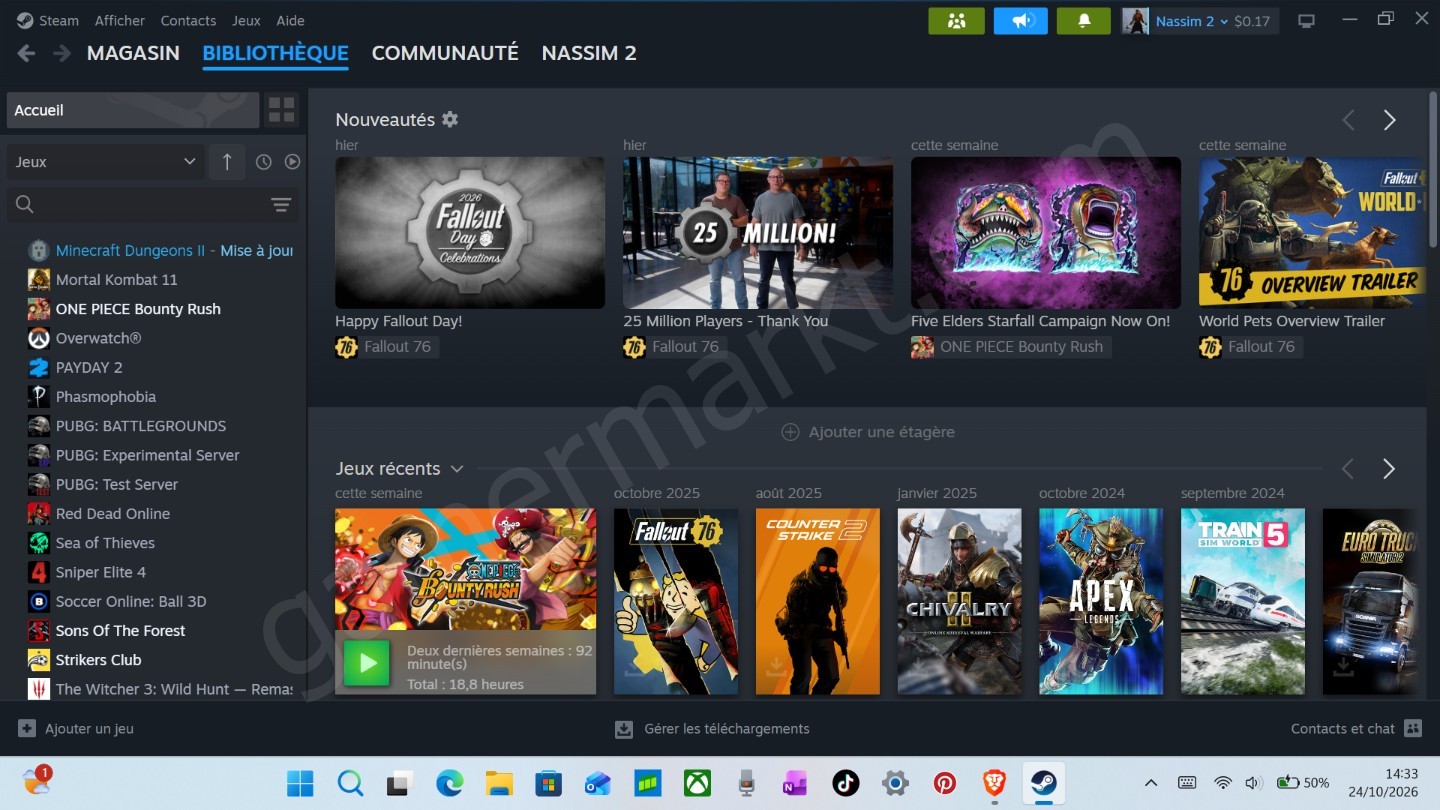1440x810 pixels.
Task: Click the Ajouter un jeu plus icon
Action: tap(27, 729)
